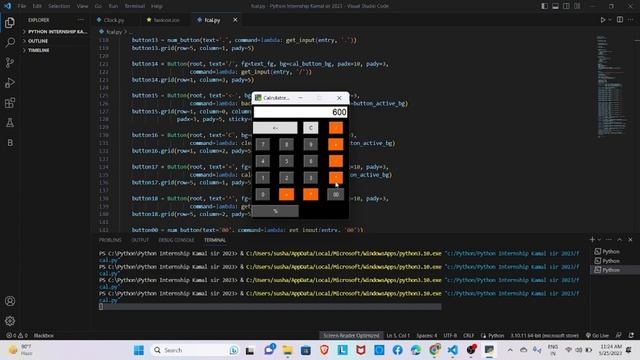The height and width of the screenshot is (360, 640).
Task: Run the Python file with the play icon
Action: (x=602, y=20)
